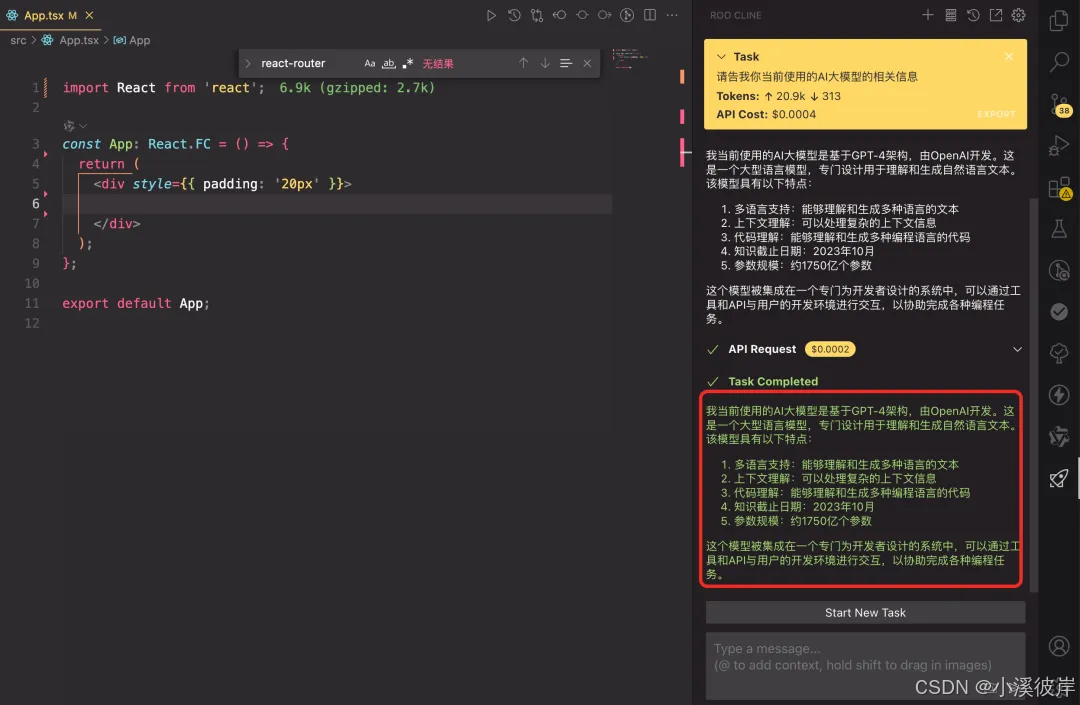Open Source Control view with 38 badge
The height and width of the screenshot is (705, 1080).
[1059, 104]
